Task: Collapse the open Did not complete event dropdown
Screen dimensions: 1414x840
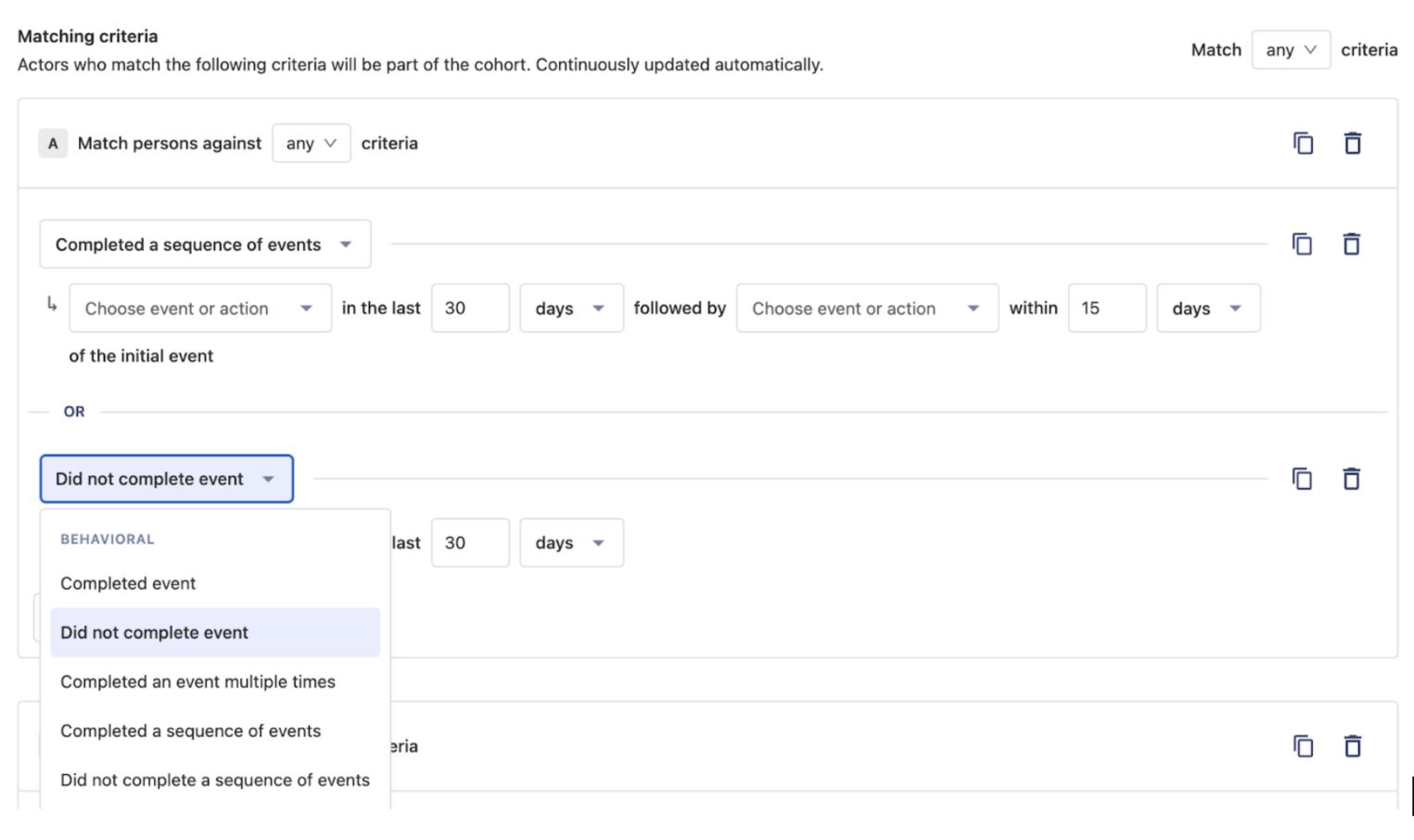Action: pos(166,479)
